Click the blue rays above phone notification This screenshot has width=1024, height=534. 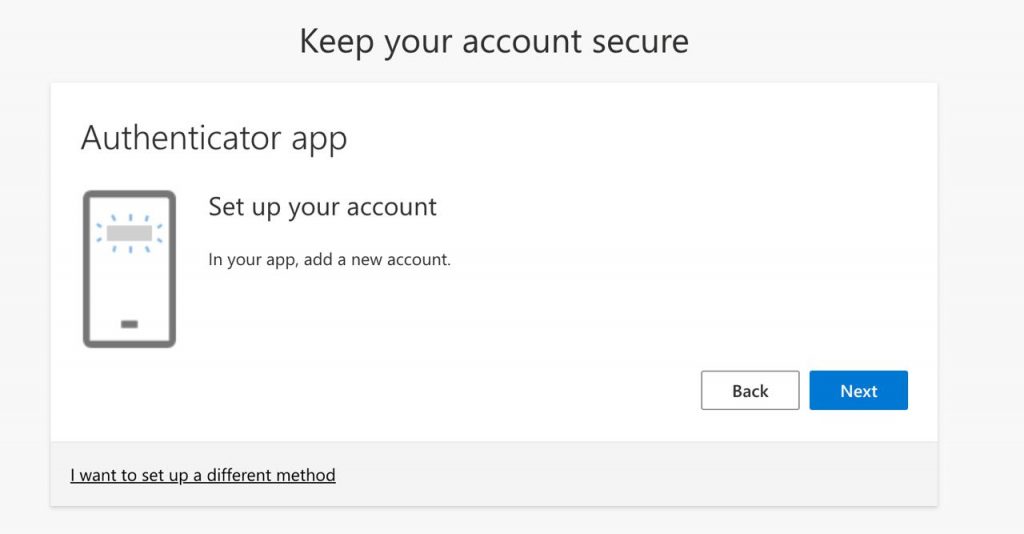pos(129,216)
